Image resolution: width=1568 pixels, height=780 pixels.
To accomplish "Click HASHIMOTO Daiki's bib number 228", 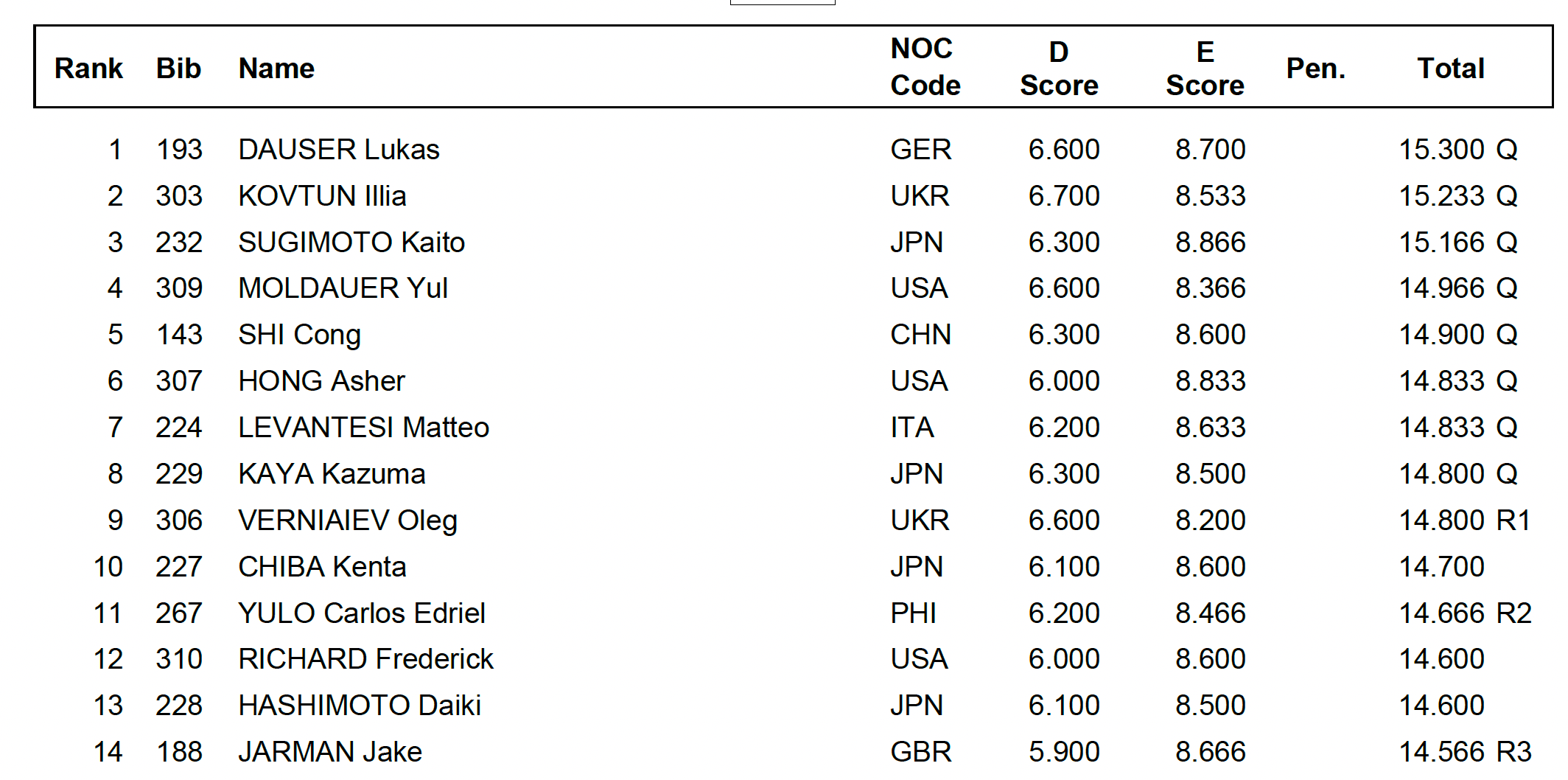I will coord(179,706).
